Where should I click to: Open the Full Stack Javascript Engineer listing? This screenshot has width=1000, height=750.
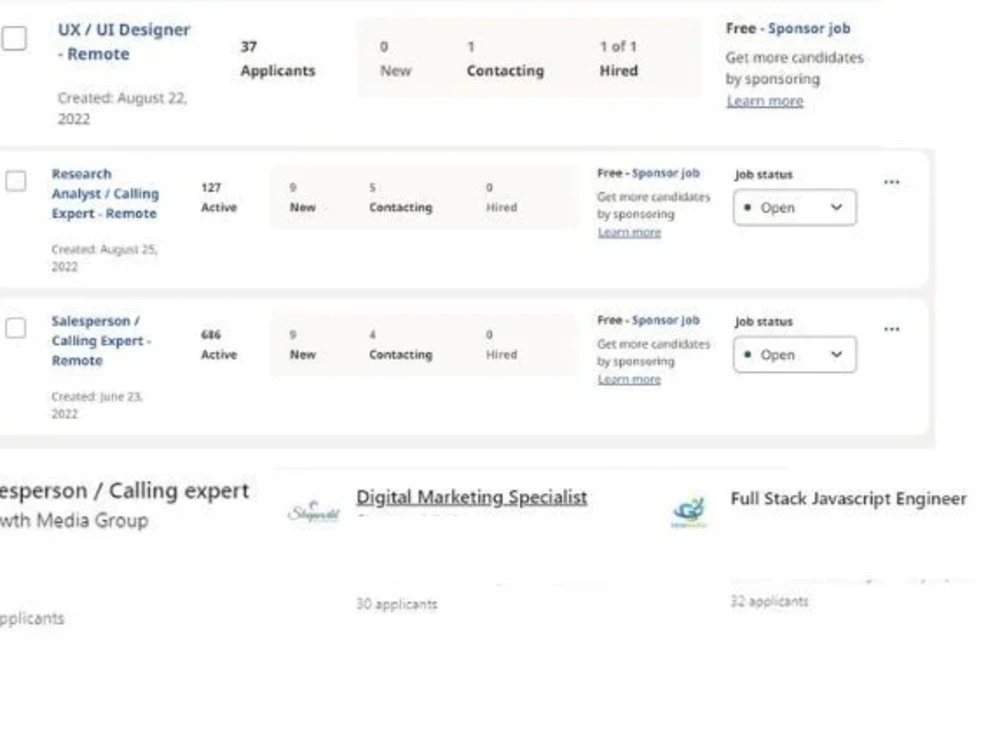(x=848, y=498)
